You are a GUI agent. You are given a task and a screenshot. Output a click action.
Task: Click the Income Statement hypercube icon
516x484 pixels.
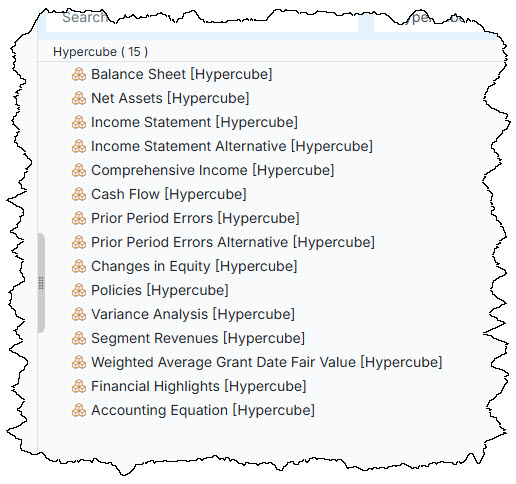click(79, 122)
